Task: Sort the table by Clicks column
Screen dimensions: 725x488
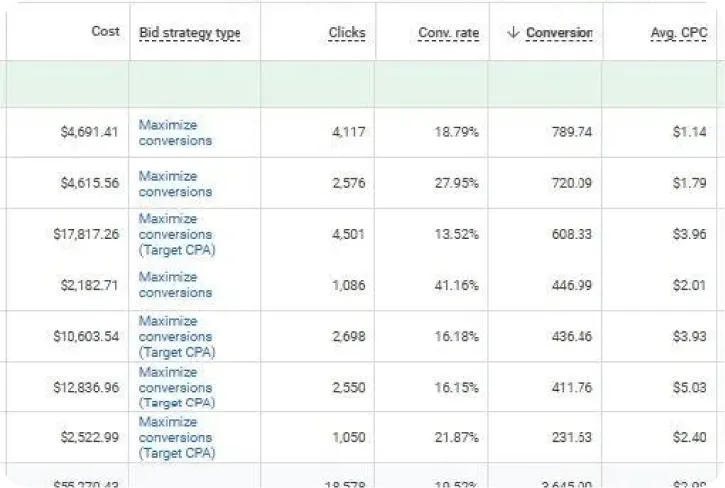Action: (x=347, y=33)
